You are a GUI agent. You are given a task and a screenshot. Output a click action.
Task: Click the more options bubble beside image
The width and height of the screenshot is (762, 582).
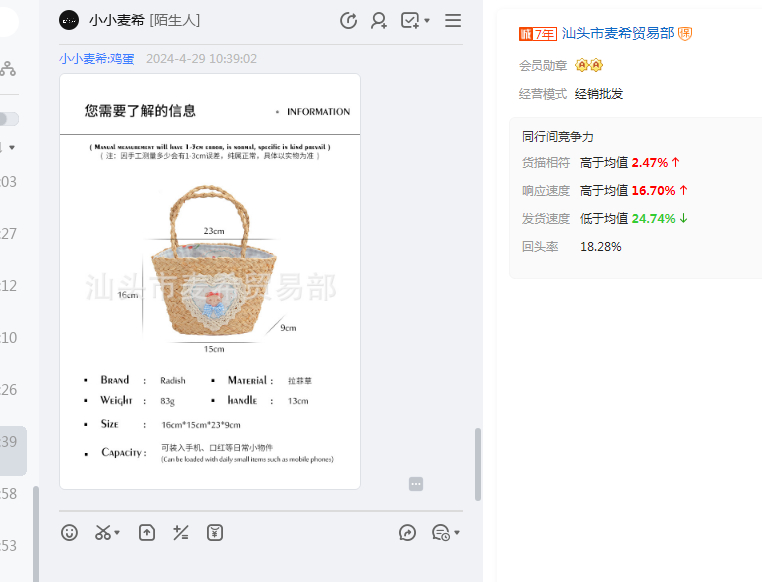coord(416,484)
